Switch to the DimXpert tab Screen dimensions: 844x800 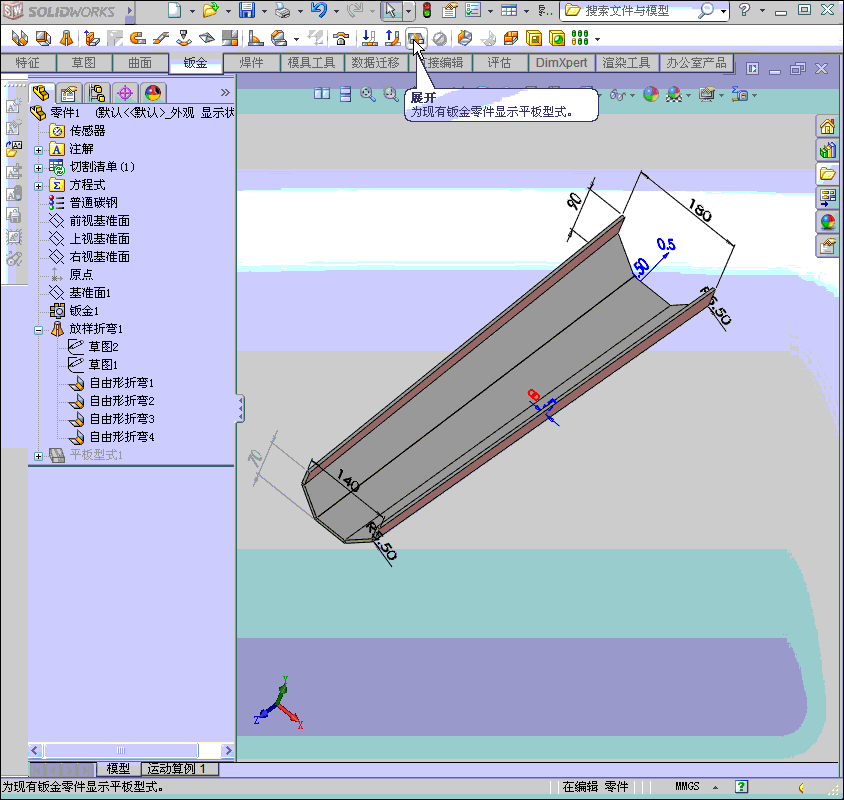[561, 63]
